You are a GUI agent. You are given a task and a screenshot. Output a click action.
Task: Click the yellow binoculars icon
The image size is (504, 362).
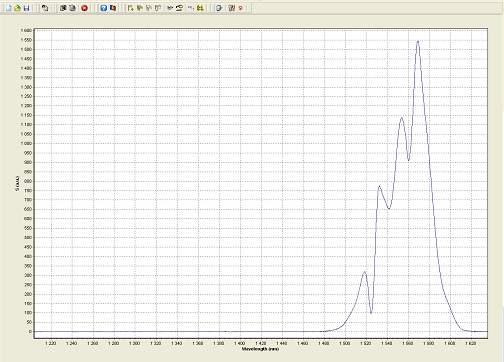click(x=200, y=8)
